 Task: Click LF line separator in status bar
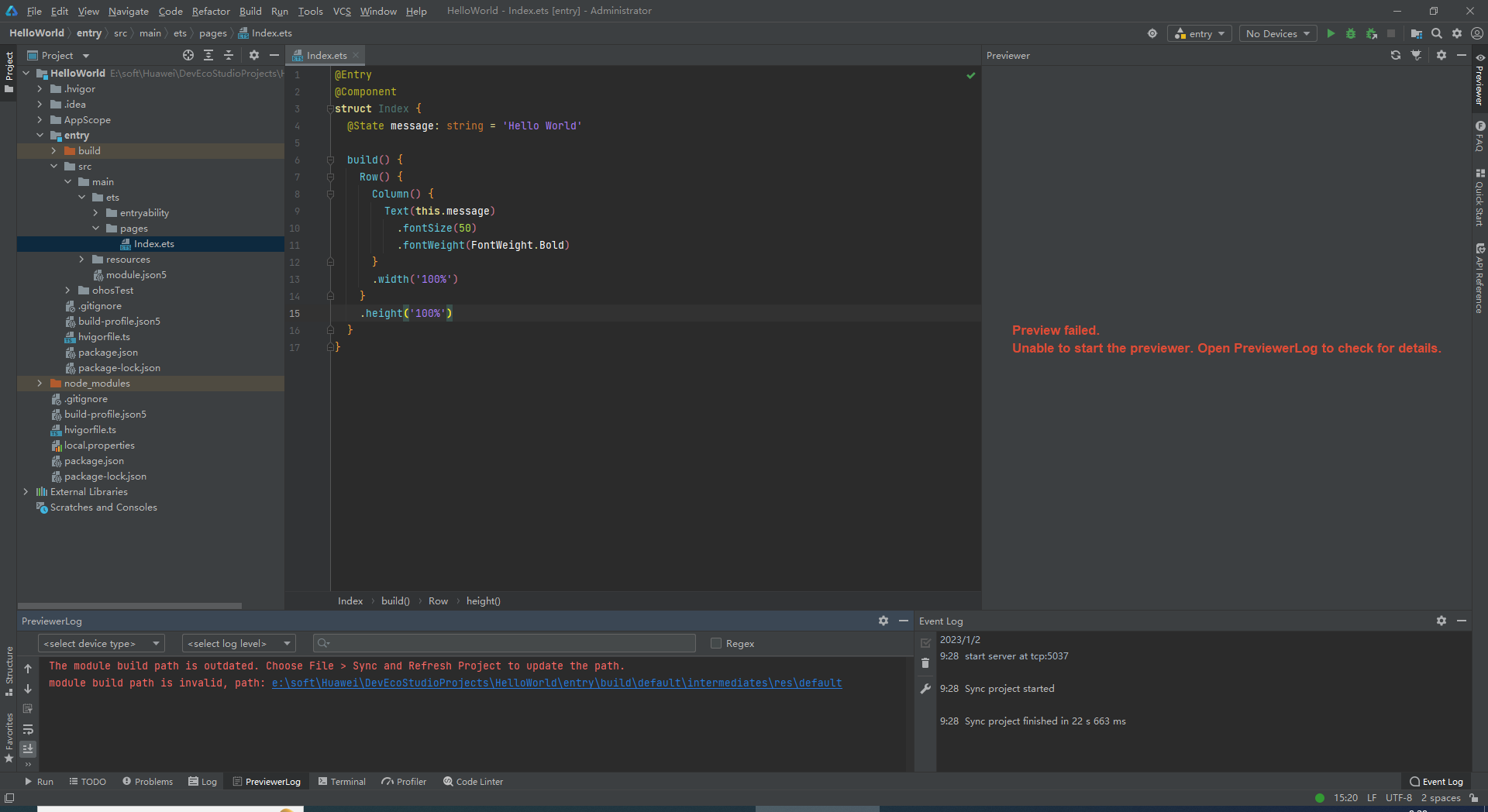click(x=1372, y=798)
